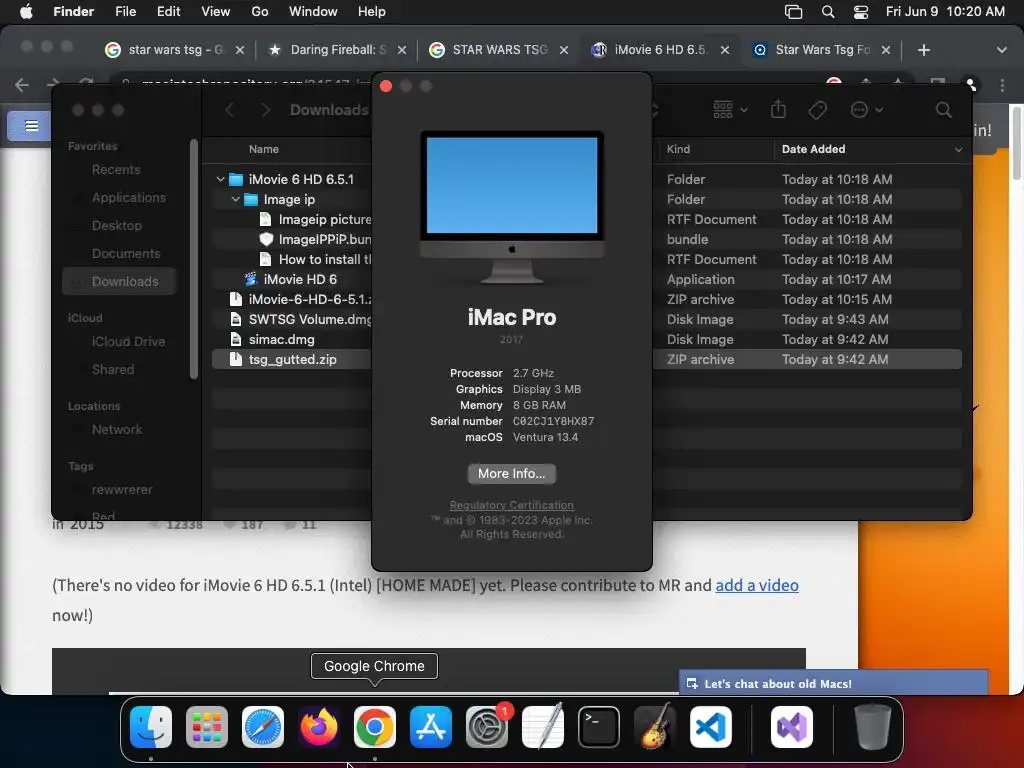Launch Terminal from the Dock

[x=599, y=727]
